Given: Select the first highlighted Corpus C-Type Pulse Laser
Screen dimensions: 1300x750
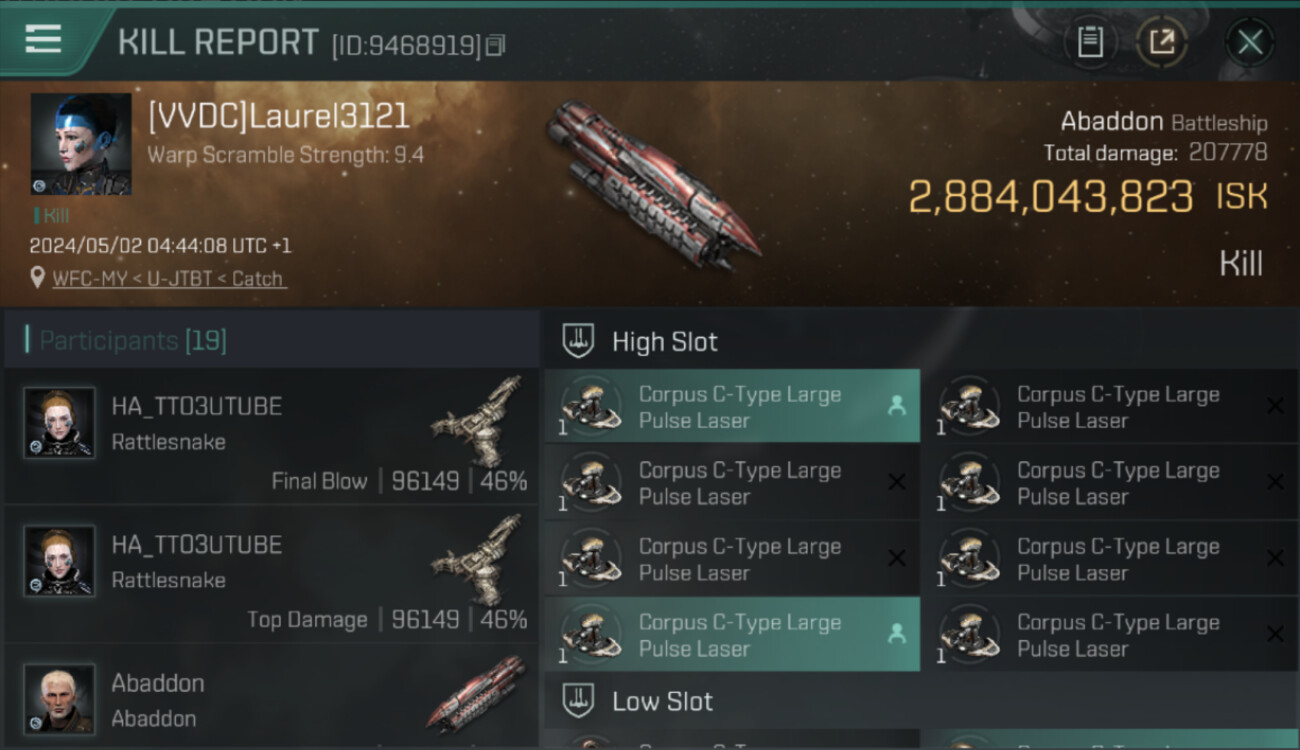Looking at the screenshot, I should point(732,406).
